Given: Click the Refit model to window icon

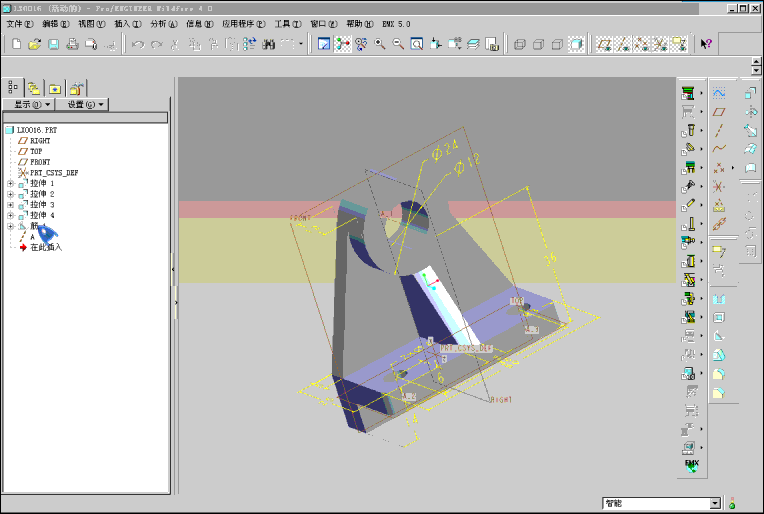Looking at the screenshot, I should pos(417,44).
